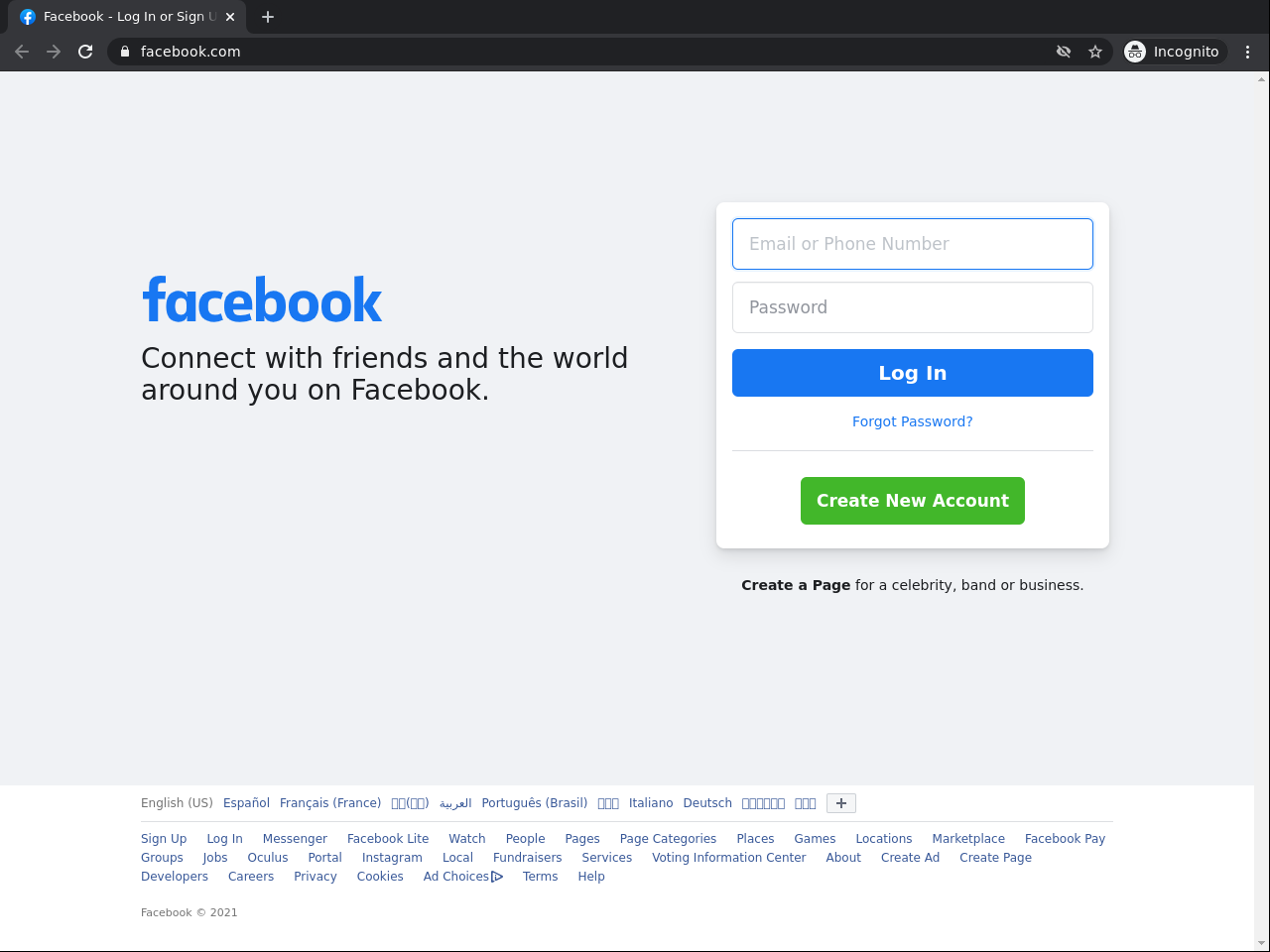1270x952 pixels.
Task: Open the About footer link
Action: 843,858
